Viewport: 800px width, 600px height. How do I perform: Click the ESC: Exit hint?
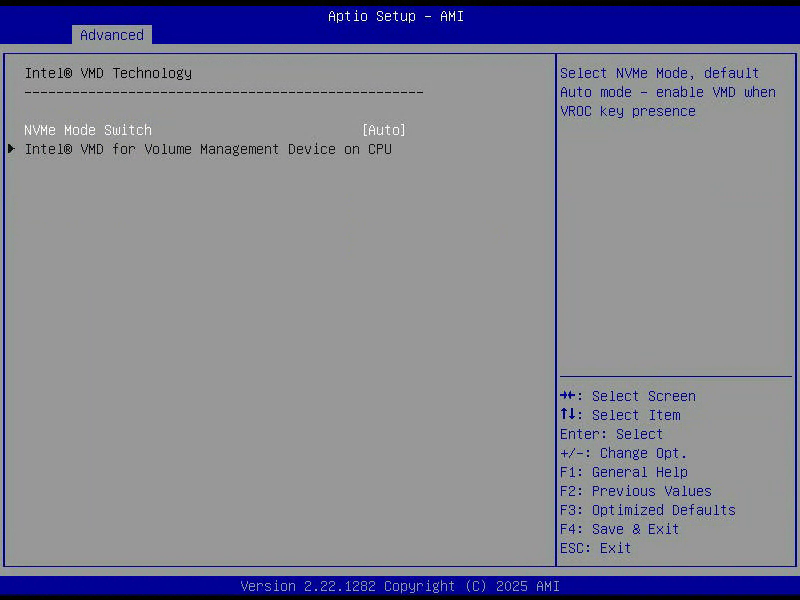595,548
